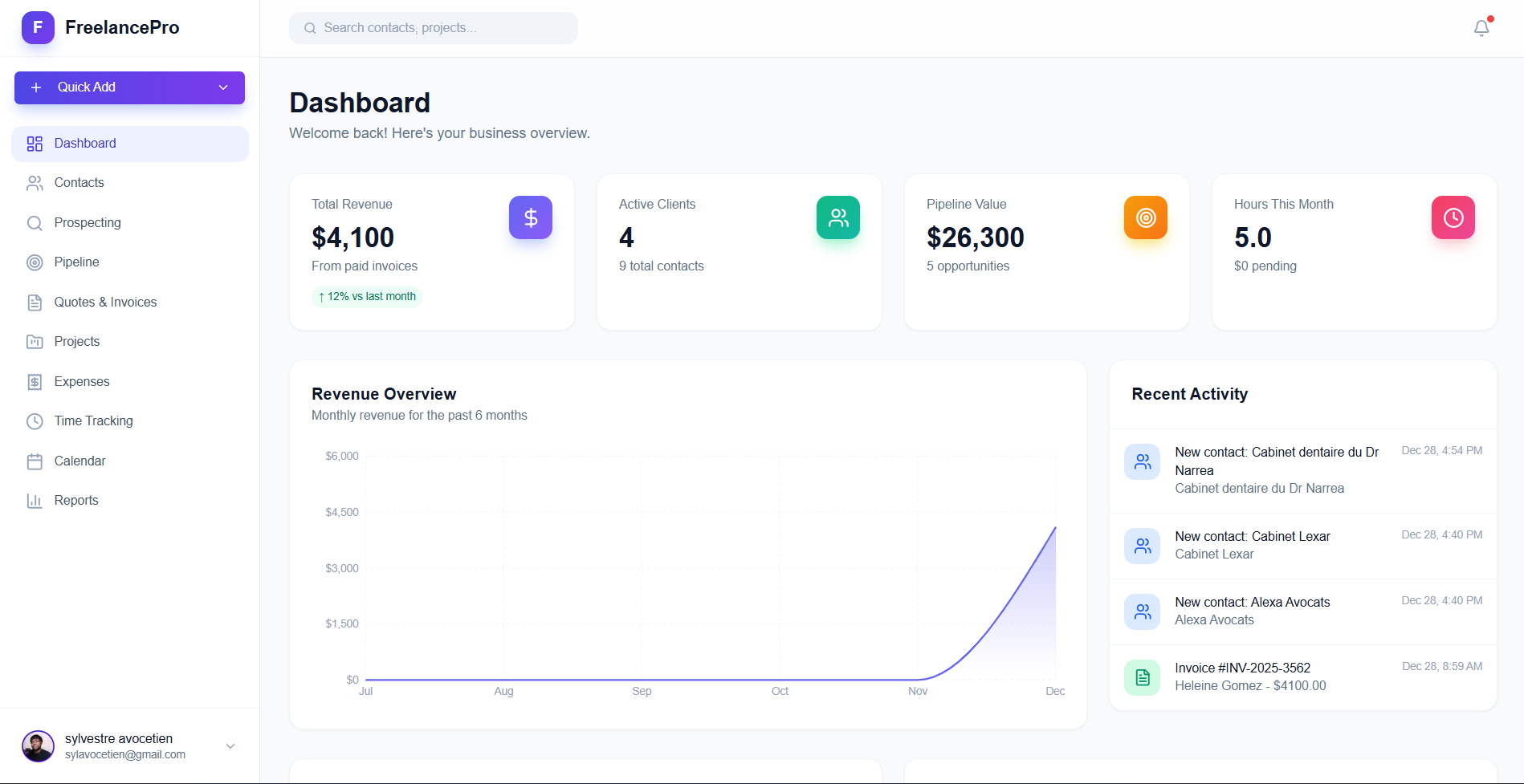Click the 12% vs last month badge
Viewport: 1524px width, 784px height.
pyautogui.click(x=367, y=297)
